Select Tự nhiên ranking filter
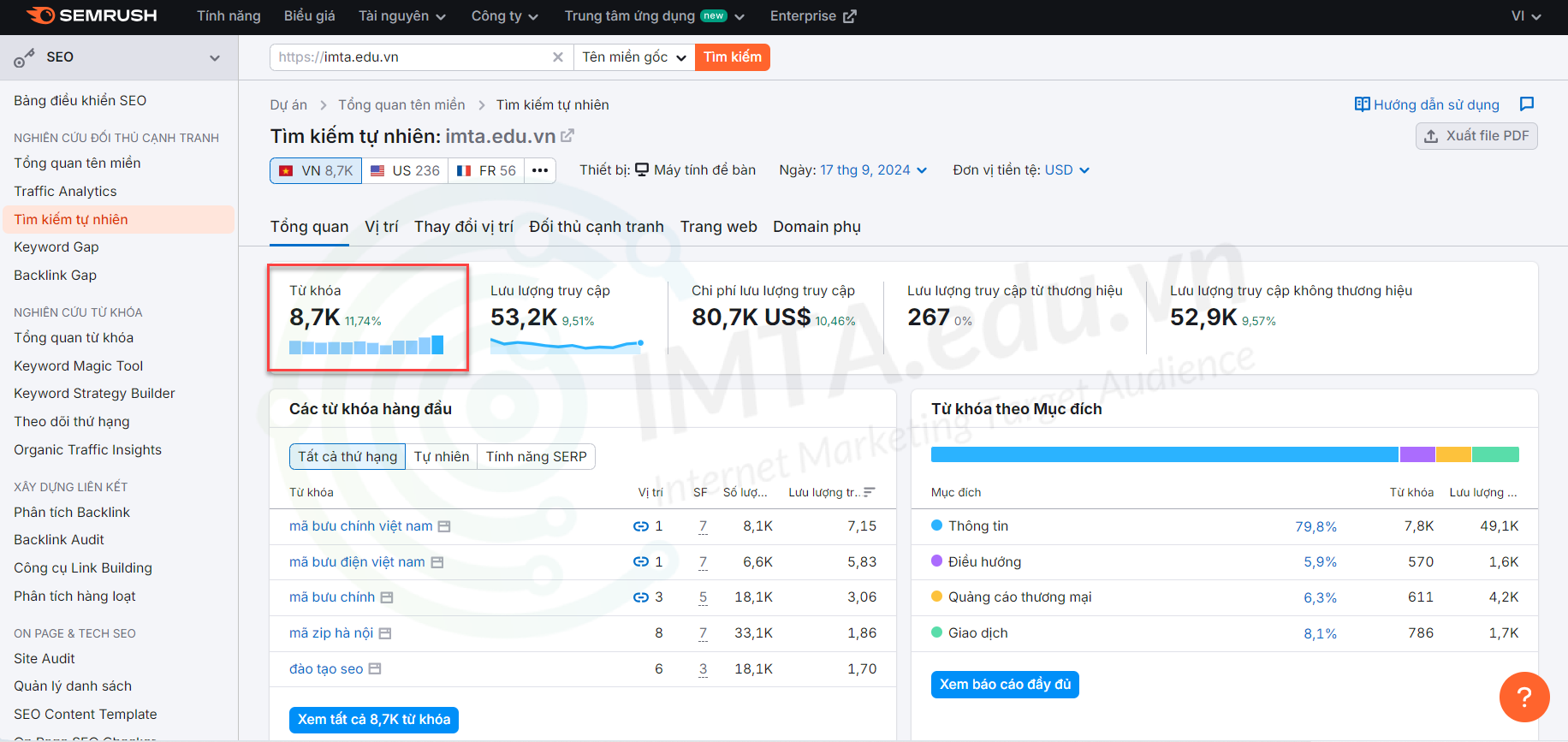This screenshot has height=742, width=1568. click(x=442, y=457)
